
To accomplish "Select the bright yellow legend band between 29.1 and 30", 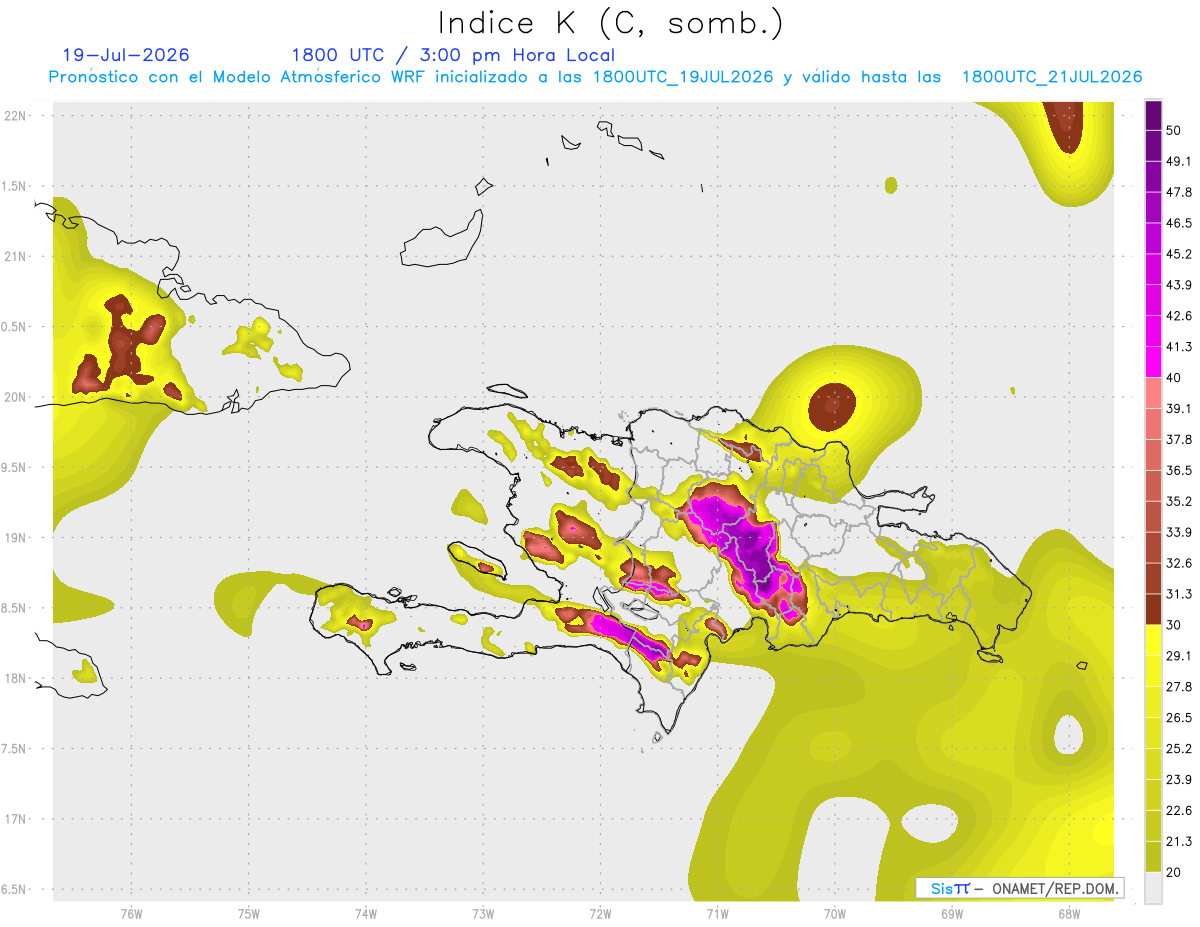I will 1153,640.
